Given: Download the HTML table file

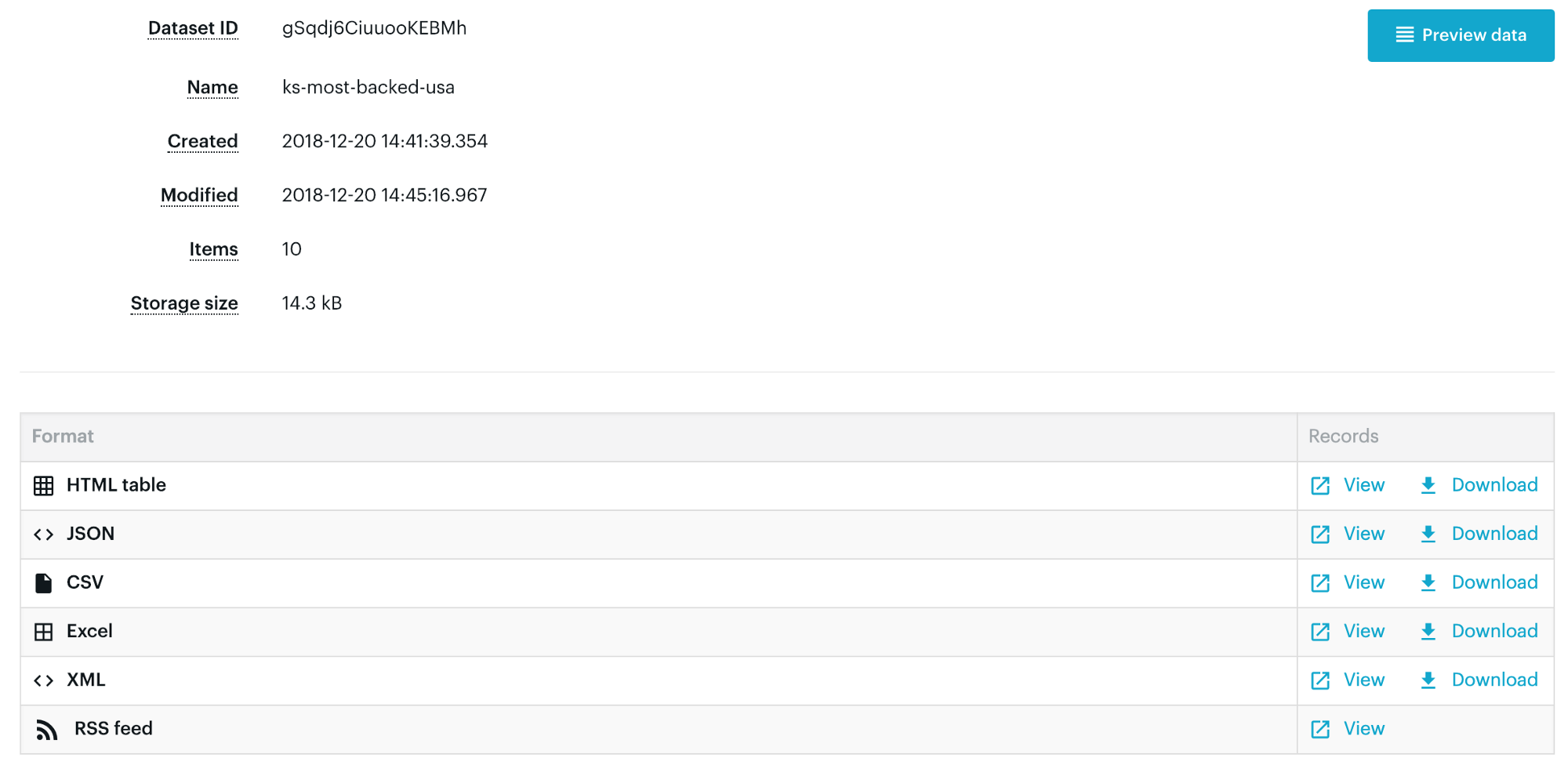Looking at the screenshot, I should pos(1494,485).
